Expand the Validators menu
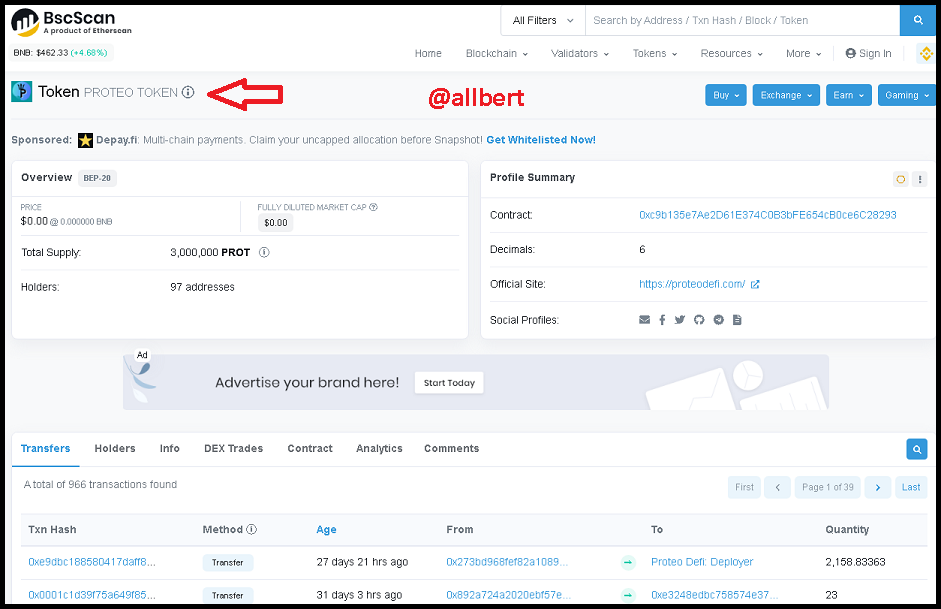Viewport: 941px width, 609px height. point(580,53)
